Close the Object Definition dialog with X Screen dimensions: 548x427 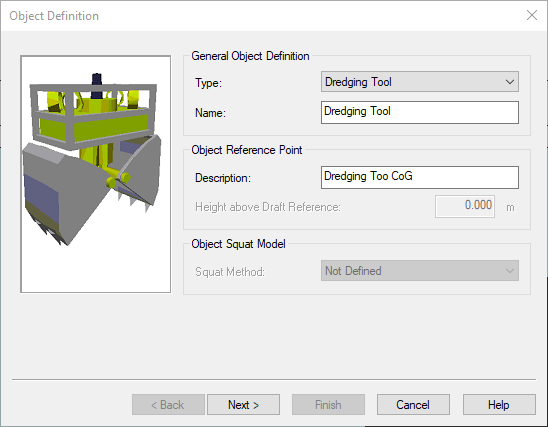(532, 15)
